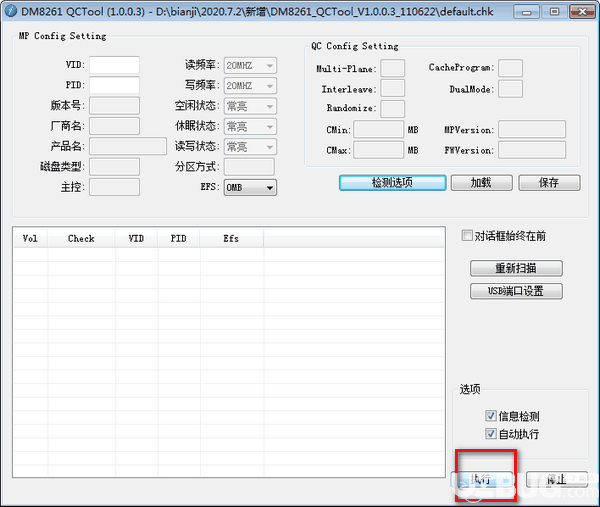Screen dimensions: 600x507
Task: Focus the PID input field
Action: (x=114, y=85)
